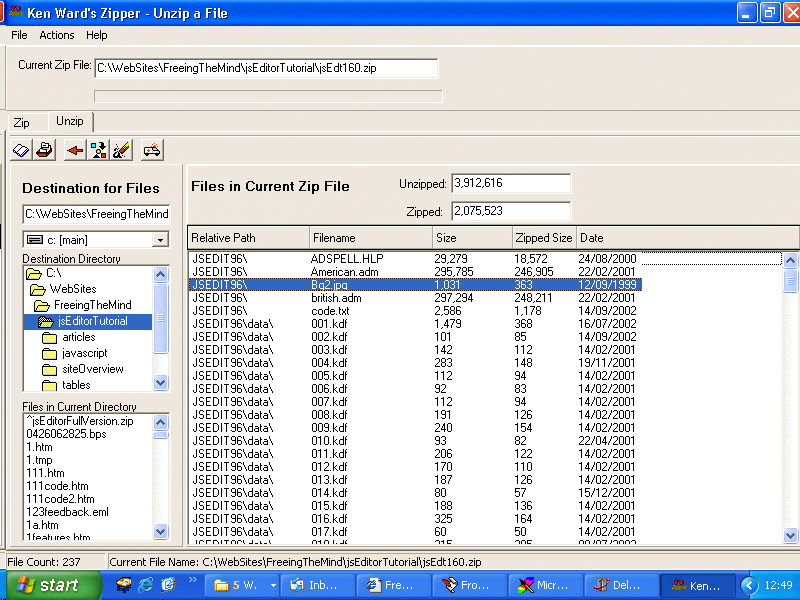This screenshot has width=800, height=600.
Task: Click the red back arrow toolbar icon
Action: 74,148
